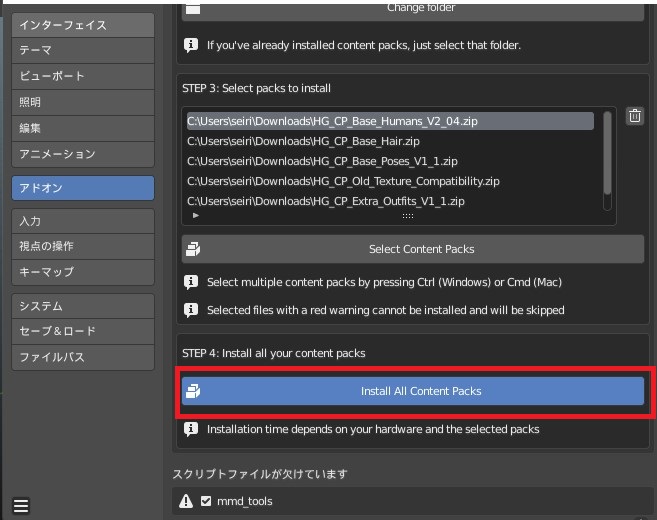Screen dimensions: 657x520
Task: Click the Select Content Packs stack icon
Action: [x=193, y=249]
